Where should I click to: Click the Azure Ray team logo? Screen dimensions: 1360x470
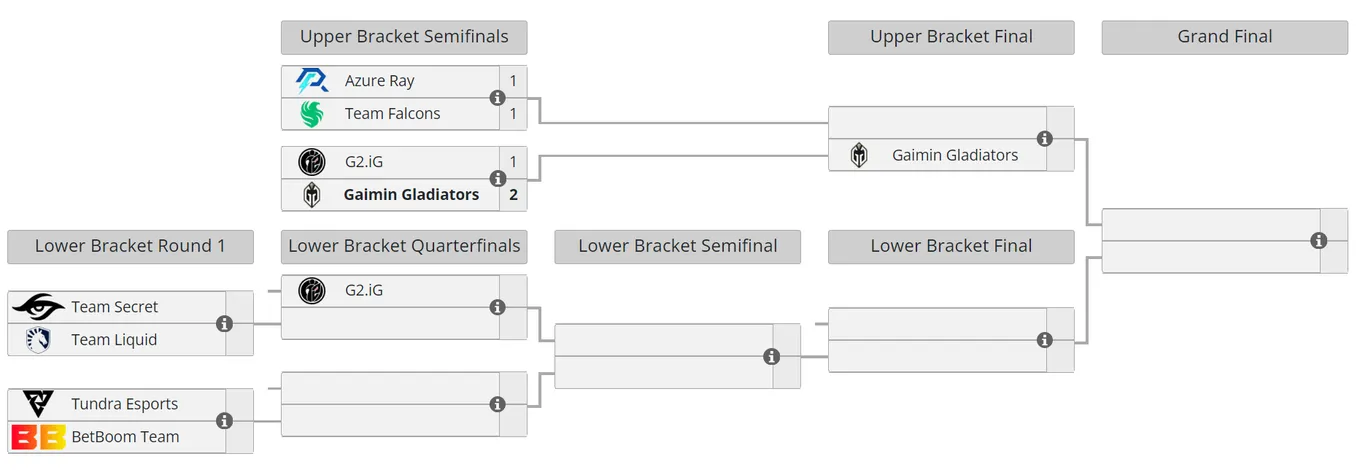pos(312,81)
